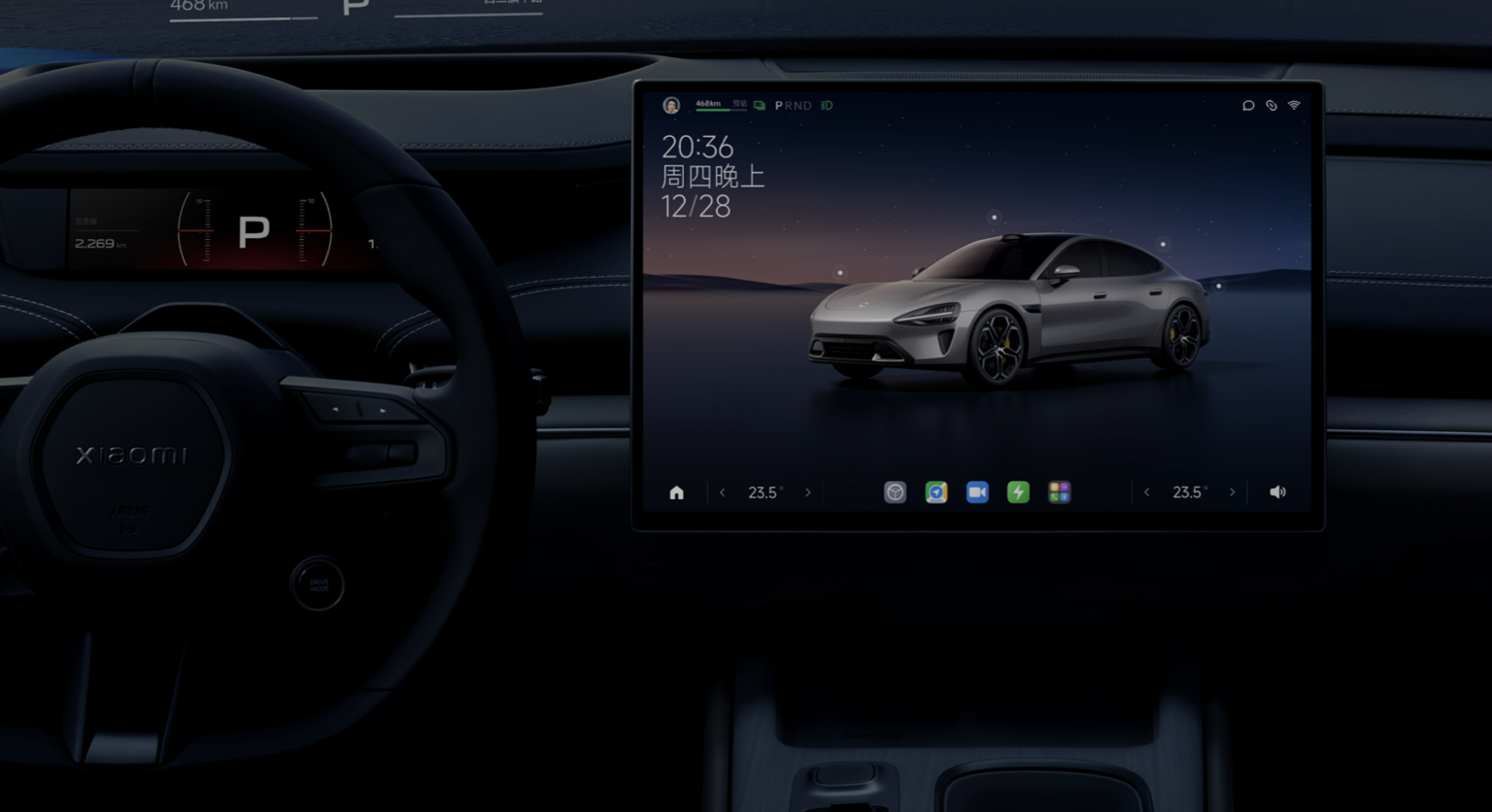Tap the 12/28 date display

pyautogui.click(x=695, y=207)
